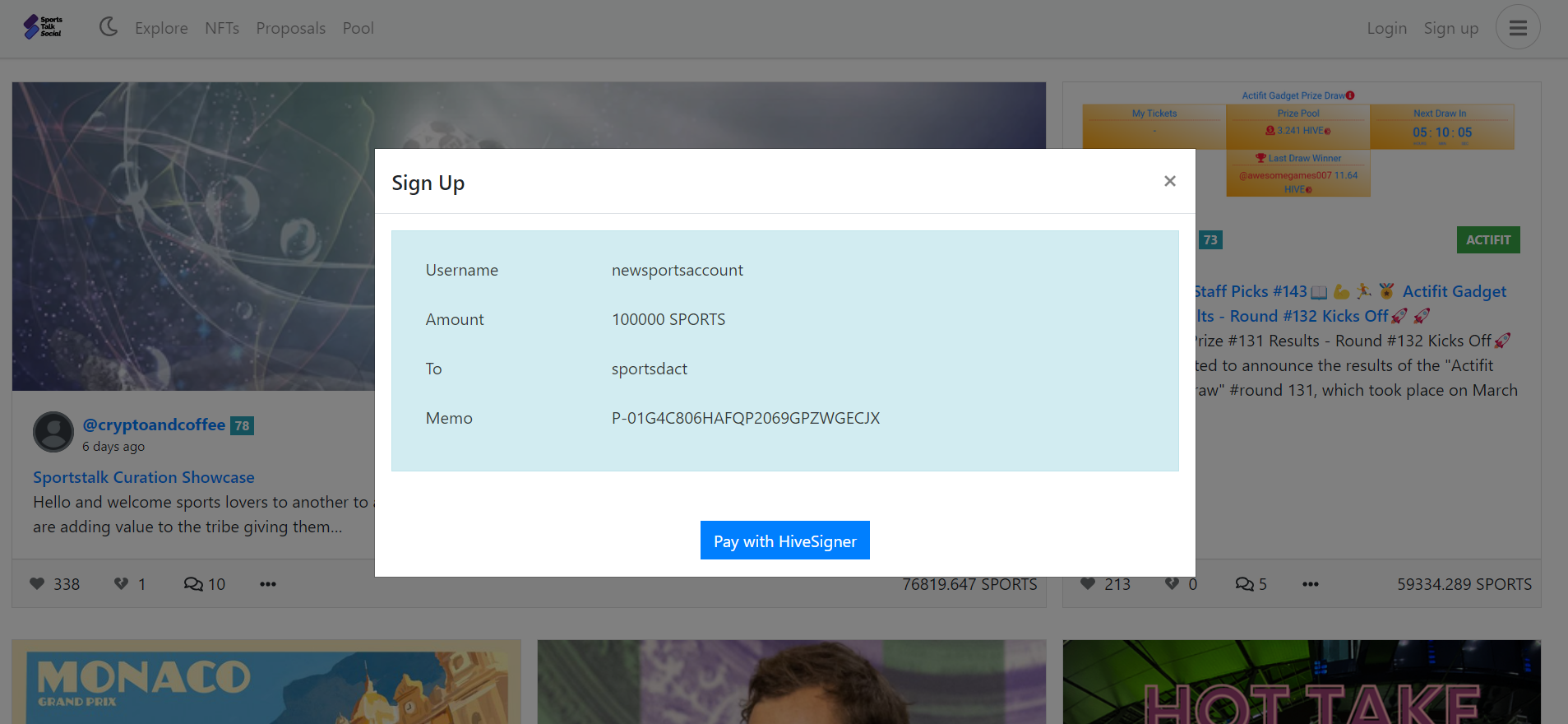Select the memo code P-01G4C806HAFQP2069GPZWGECJX

(x=746, y=418)
